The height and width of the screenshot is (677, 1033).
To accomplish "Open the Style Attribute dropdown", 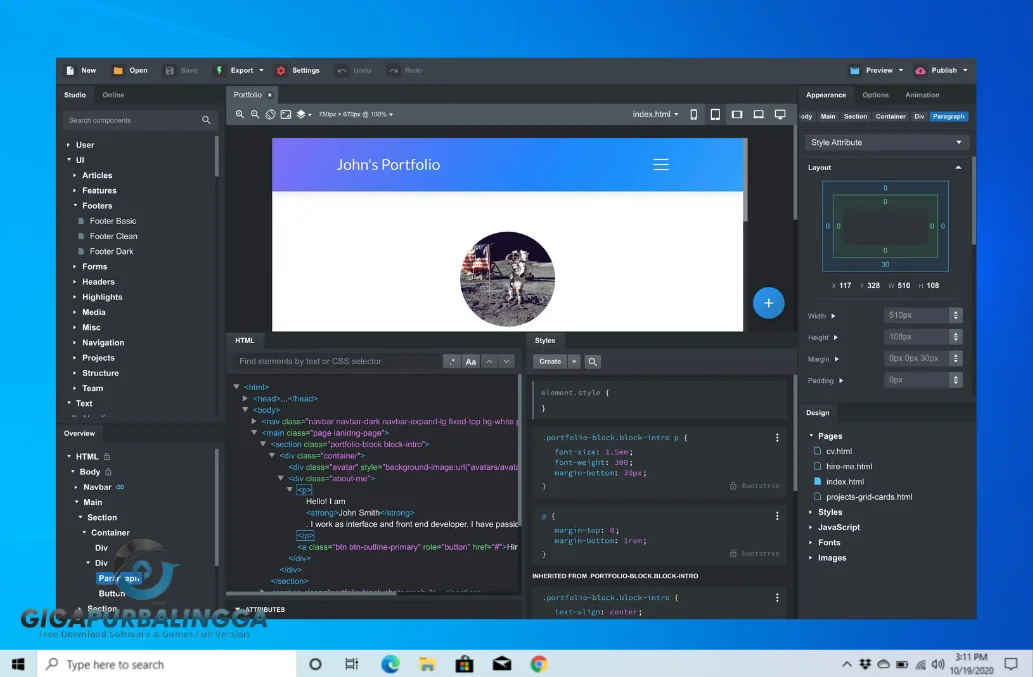I will click(x=886, y=141).
